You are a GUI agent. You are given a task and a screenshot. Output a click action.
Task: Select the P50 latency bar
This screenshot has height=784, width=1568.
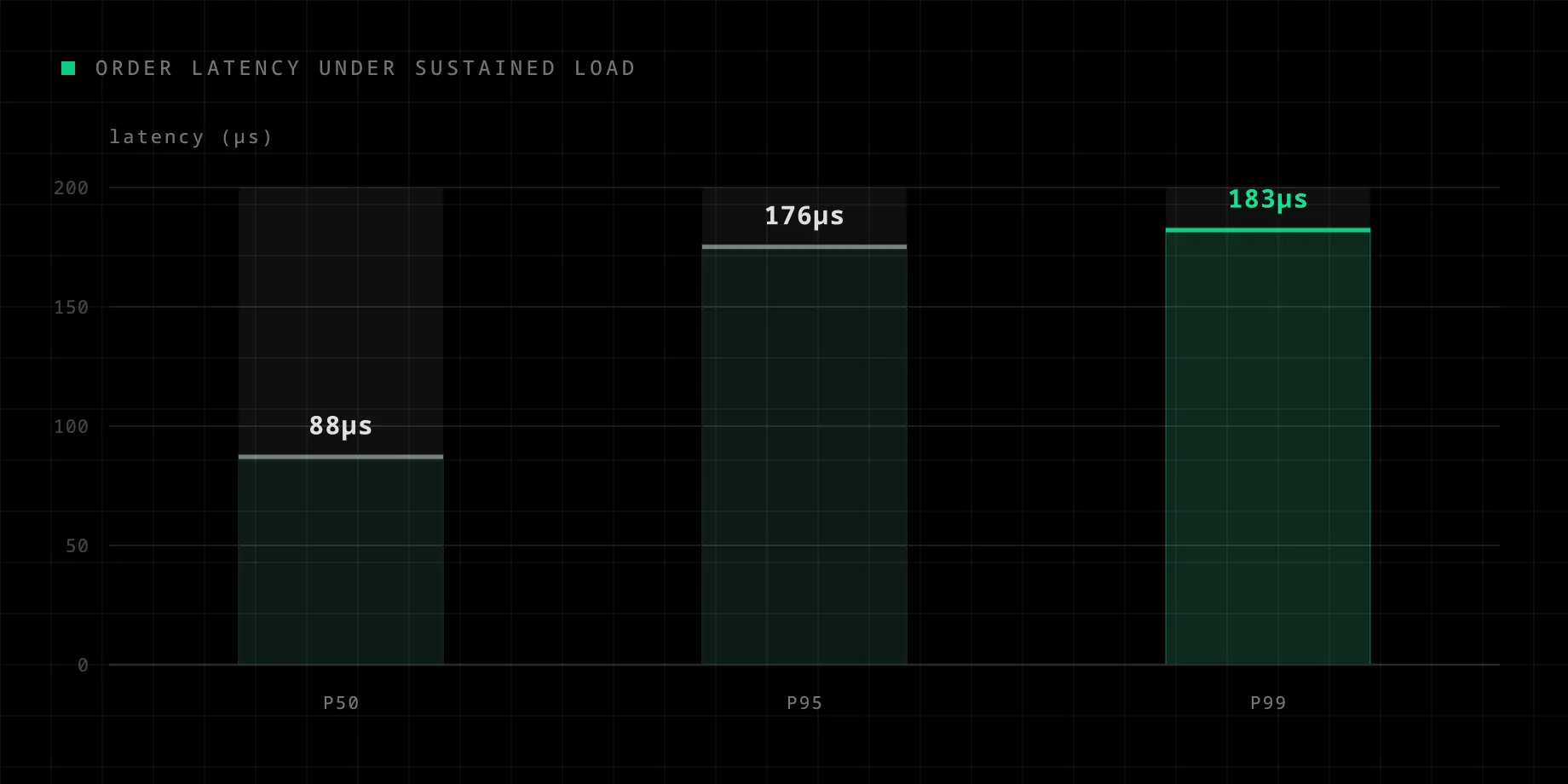[341, 560]
